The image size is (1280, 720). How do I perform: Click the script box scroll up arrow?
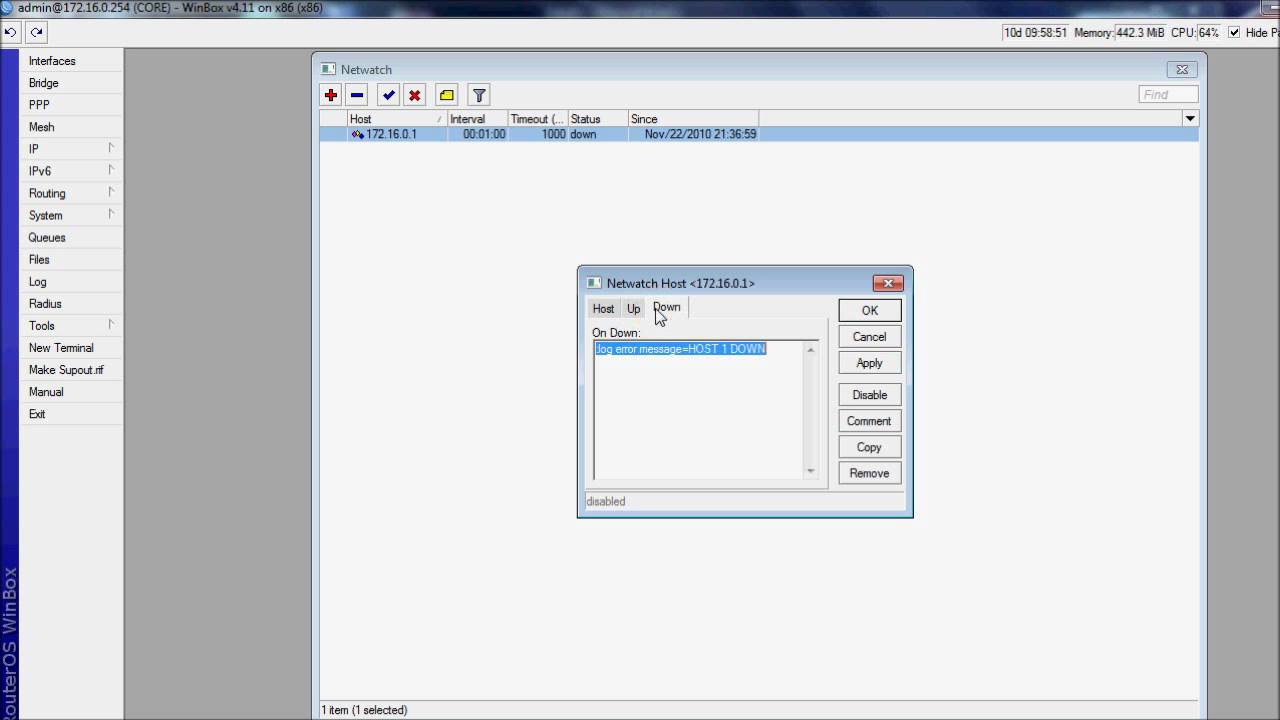tap(811, 349)
